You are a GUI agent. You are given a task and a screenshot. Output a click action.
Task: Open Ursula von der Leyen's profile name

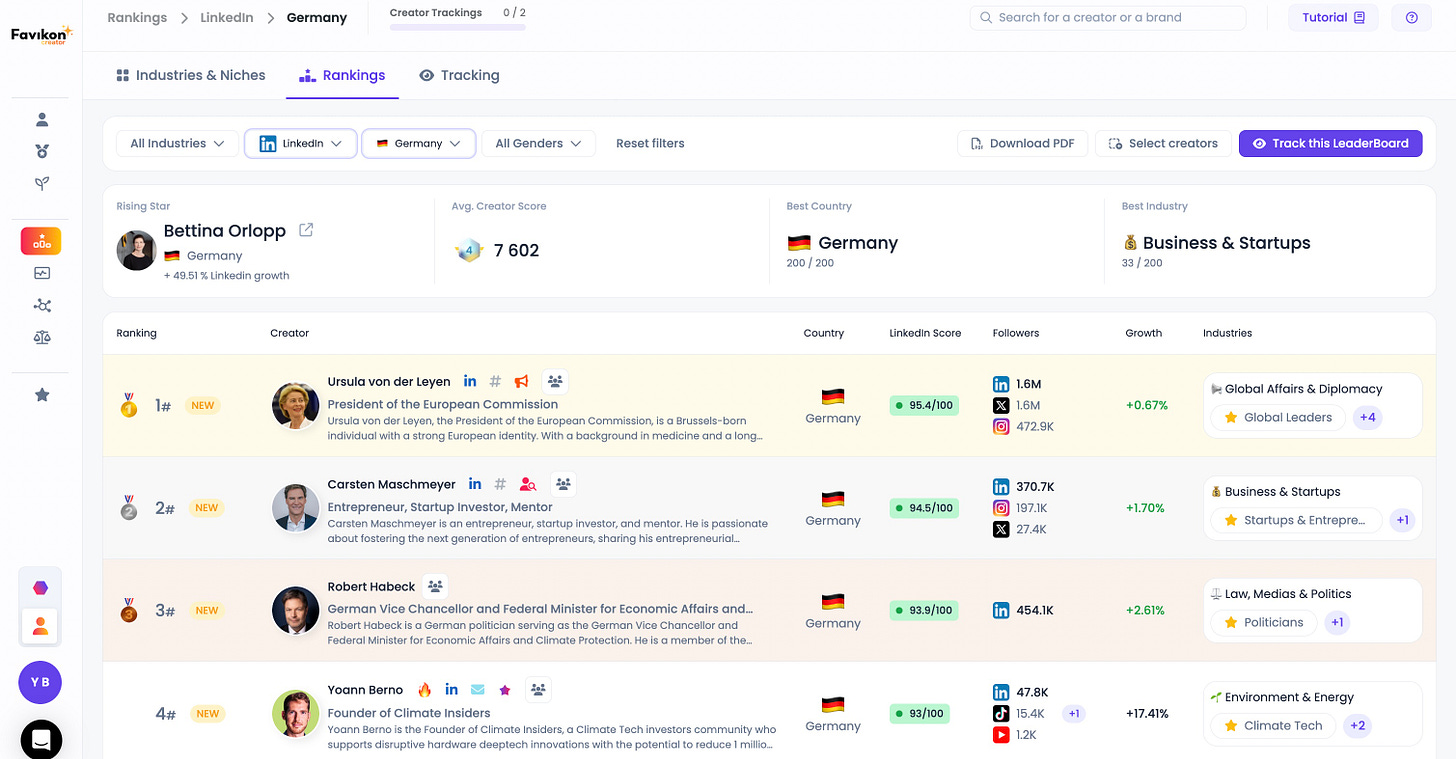pos(389,381)
